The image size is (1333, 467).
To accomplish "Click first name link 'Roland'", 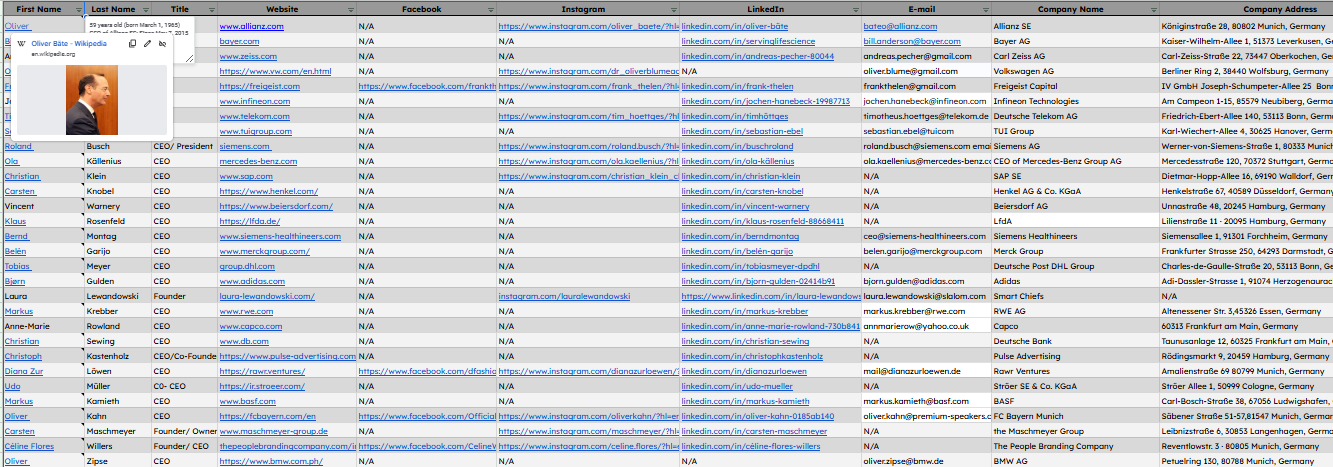I will (x=19, y=146).
